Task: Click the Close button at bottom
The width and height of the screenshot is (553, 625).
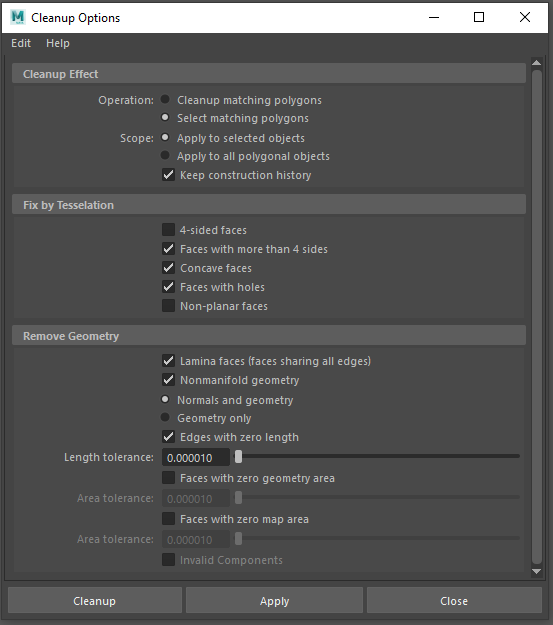Action: point(454,600)
